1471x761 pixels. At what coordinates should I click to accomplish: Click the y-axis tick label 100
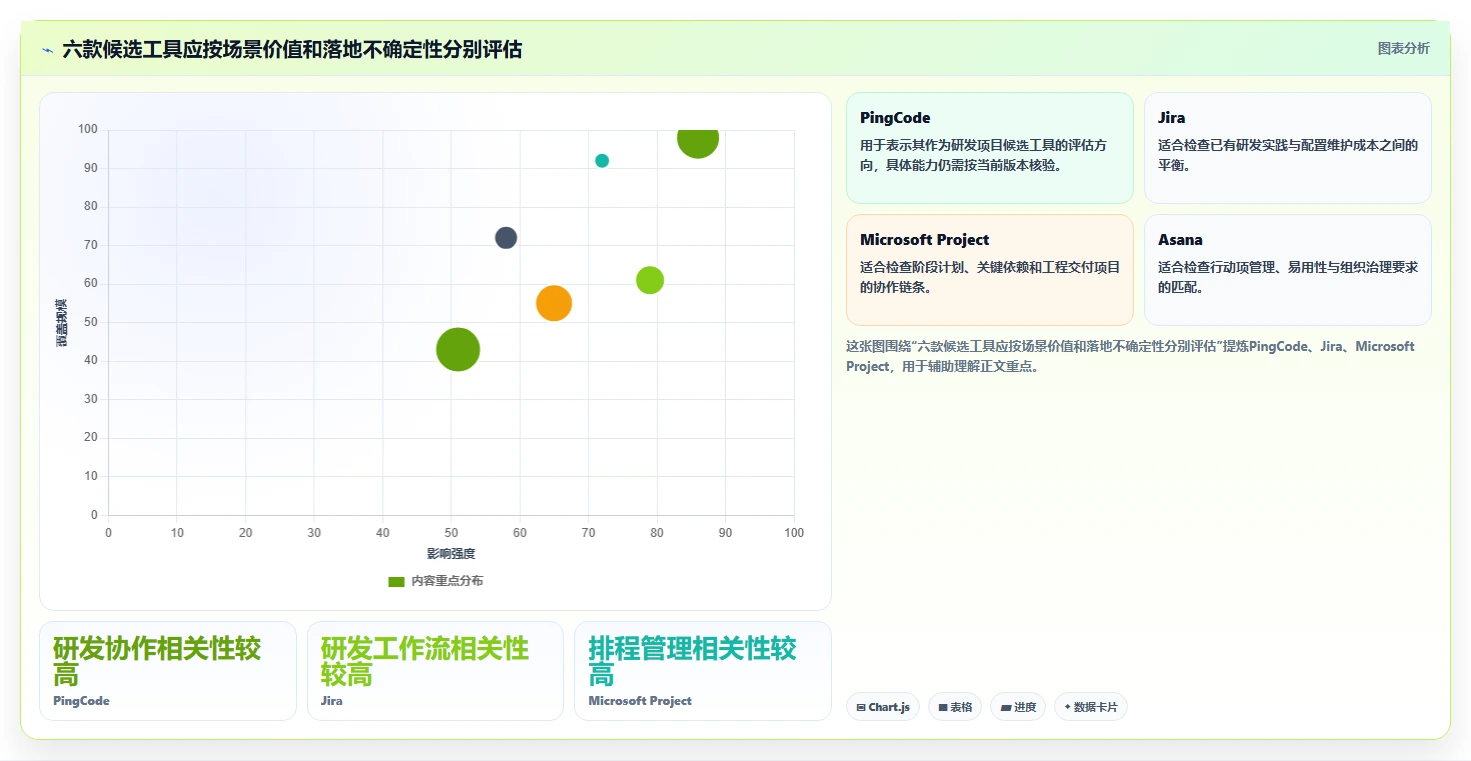tap(88, 130)
